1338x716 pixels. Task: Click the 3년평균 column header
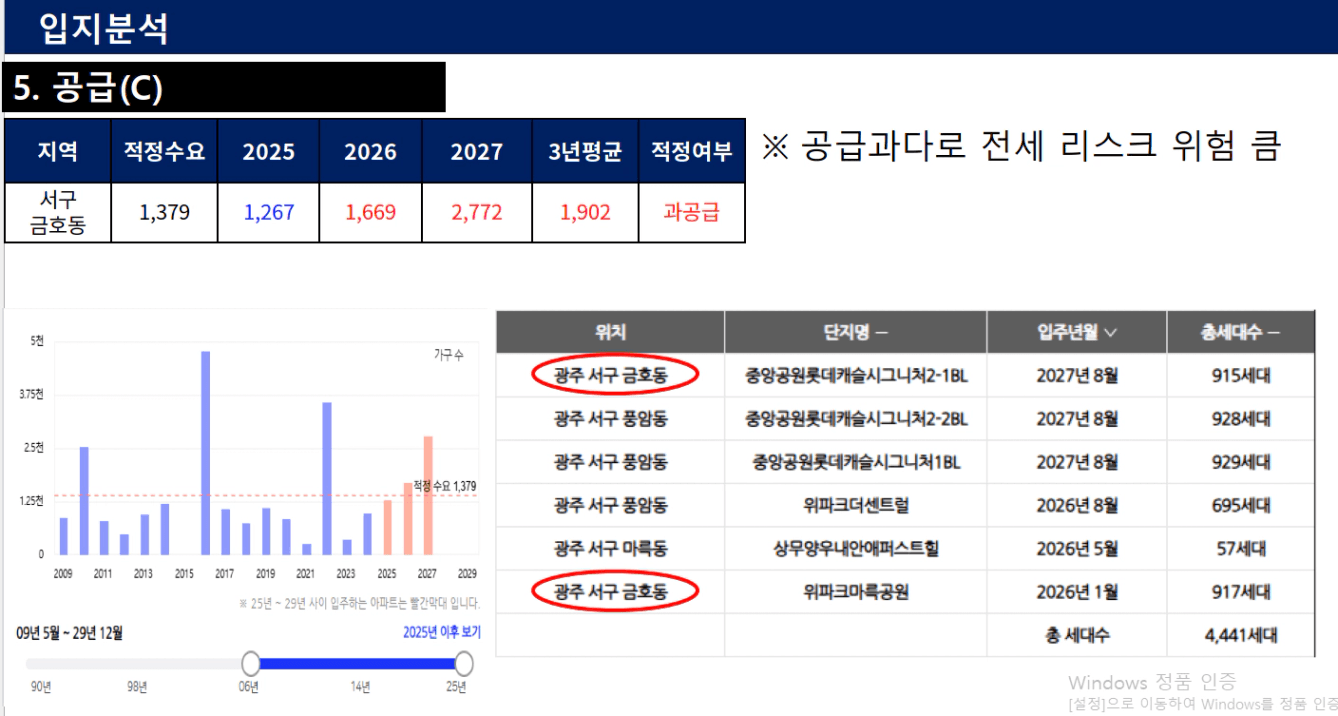tap(585, 152)
